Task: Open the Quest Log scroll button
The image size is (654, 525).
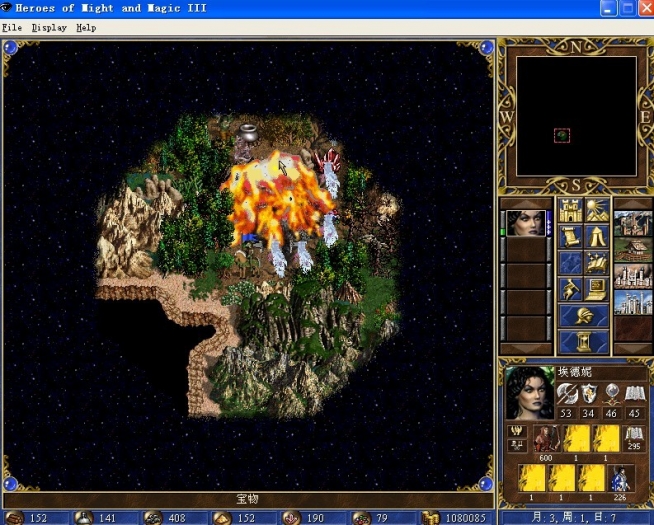Action: click(570, 236)
